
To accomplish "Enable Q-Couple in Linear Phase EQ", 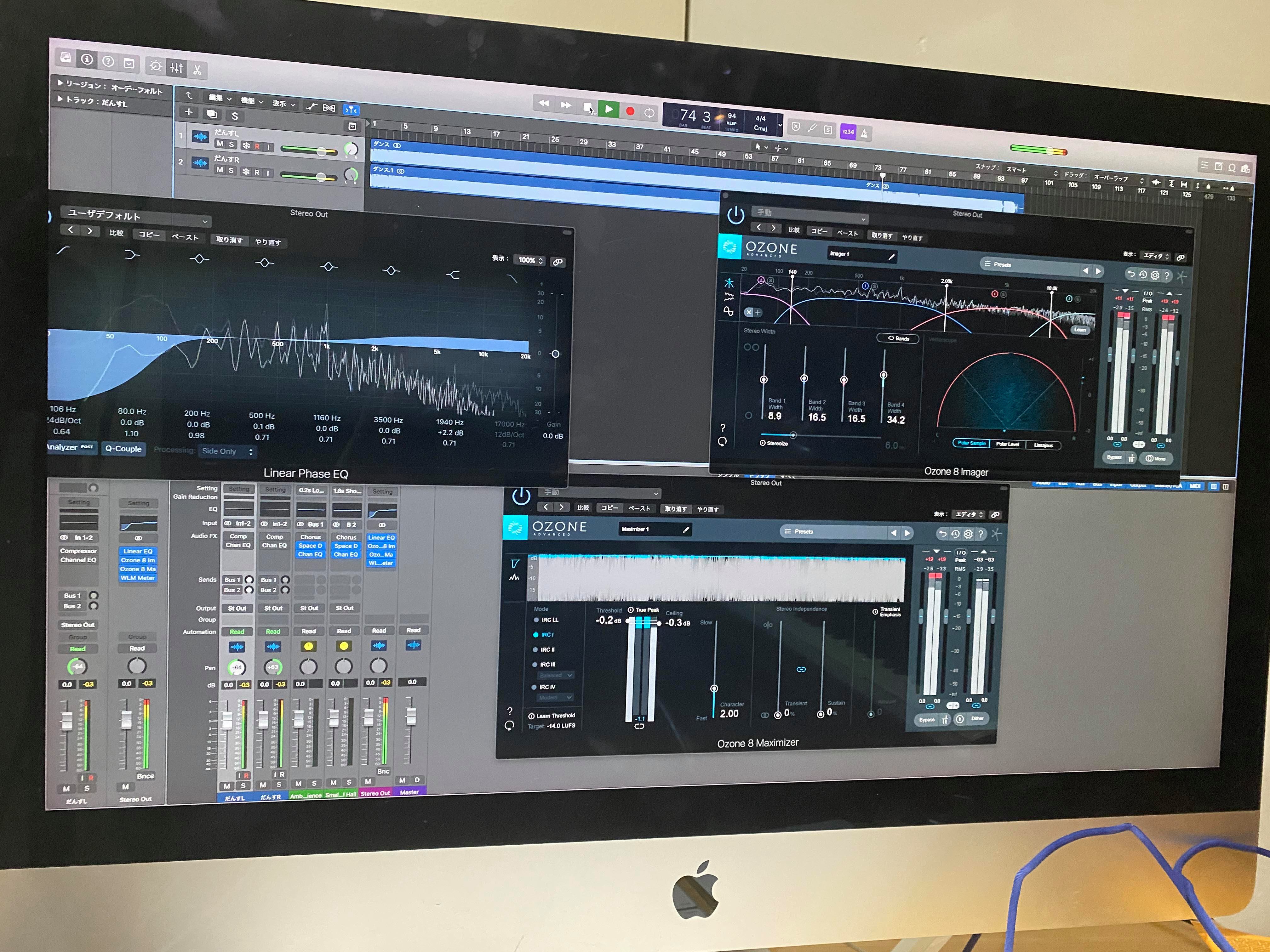I will point(123,449).
